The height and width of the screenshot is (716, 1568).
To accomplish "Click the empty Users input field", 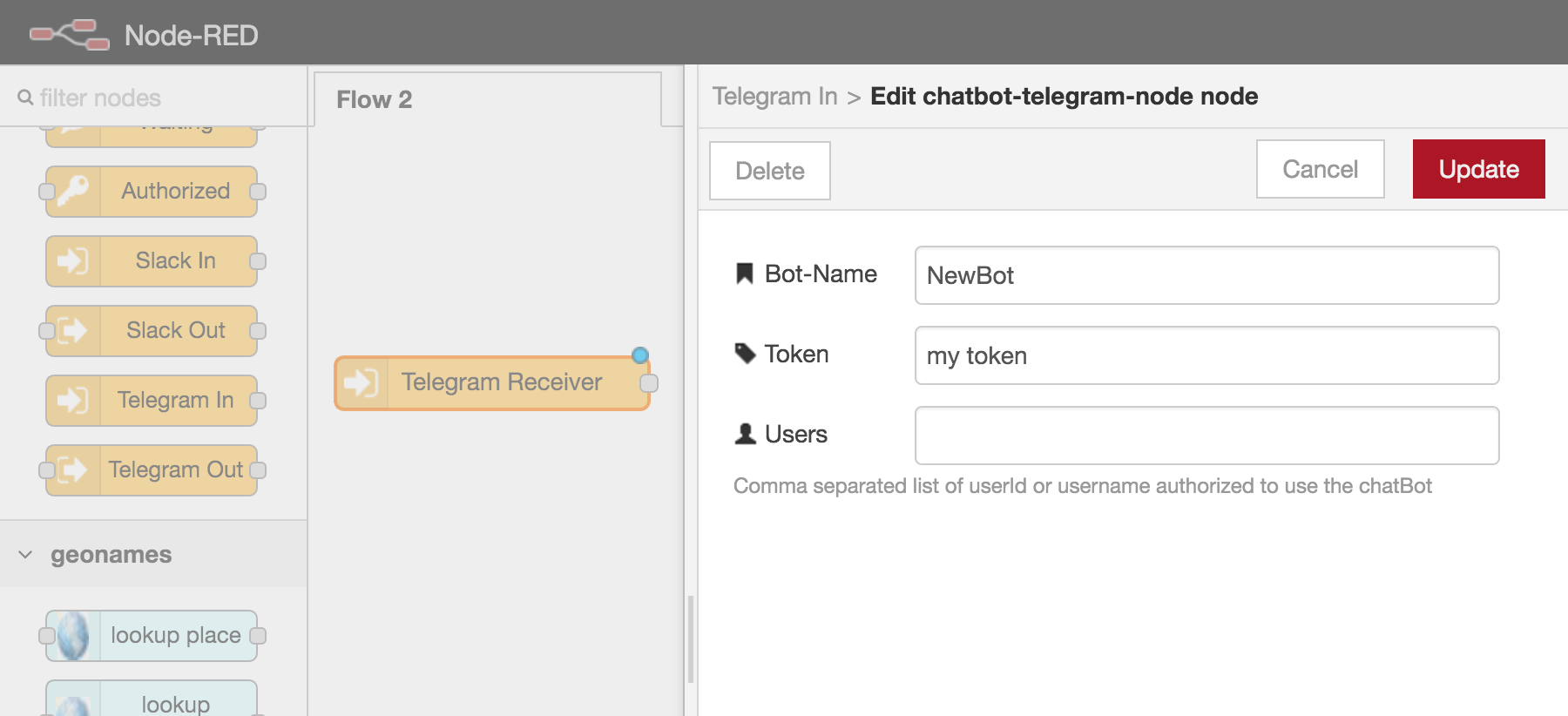I will click(1207, 436).
